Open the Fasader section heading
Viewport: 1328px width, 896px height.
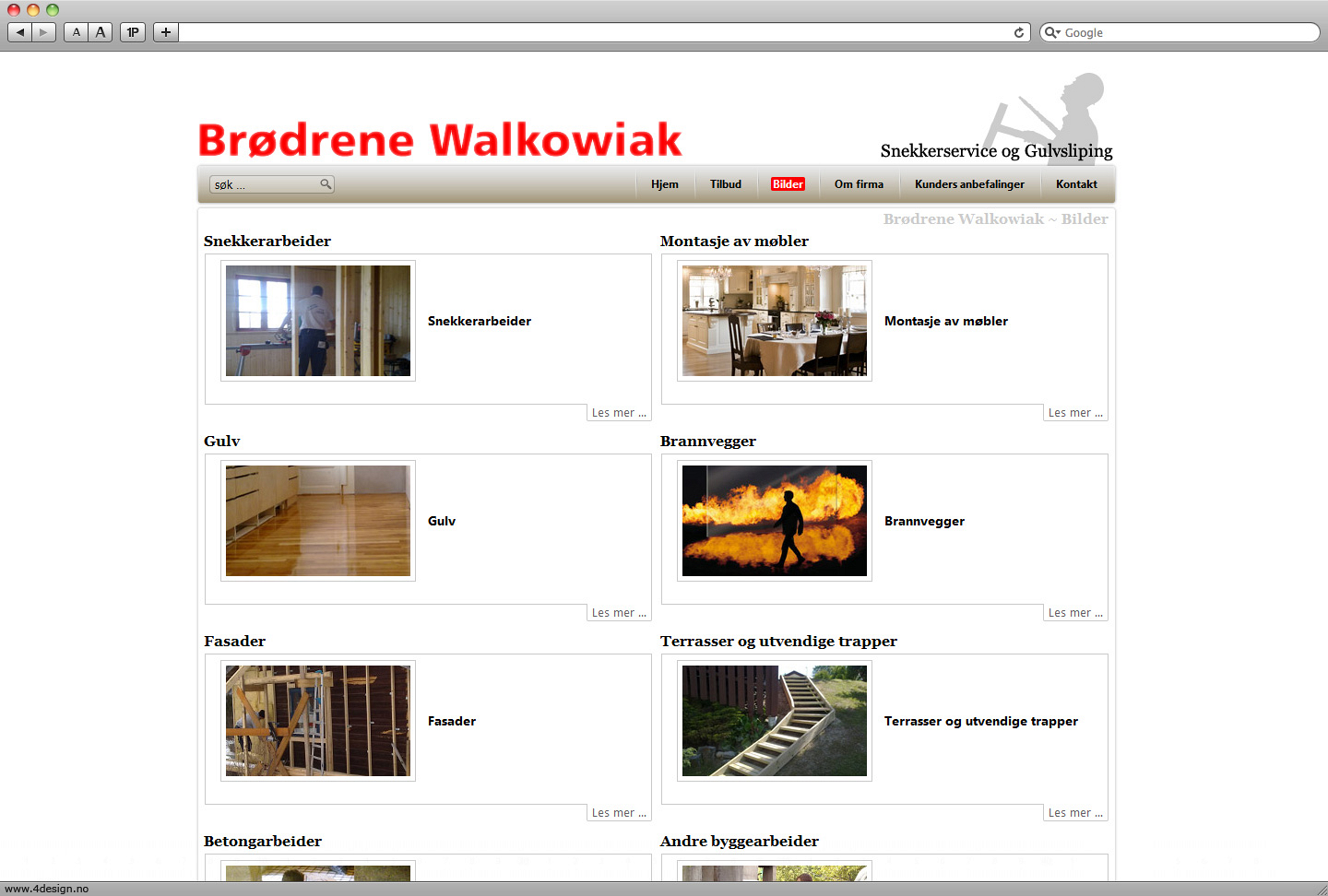tap(235, 642)
